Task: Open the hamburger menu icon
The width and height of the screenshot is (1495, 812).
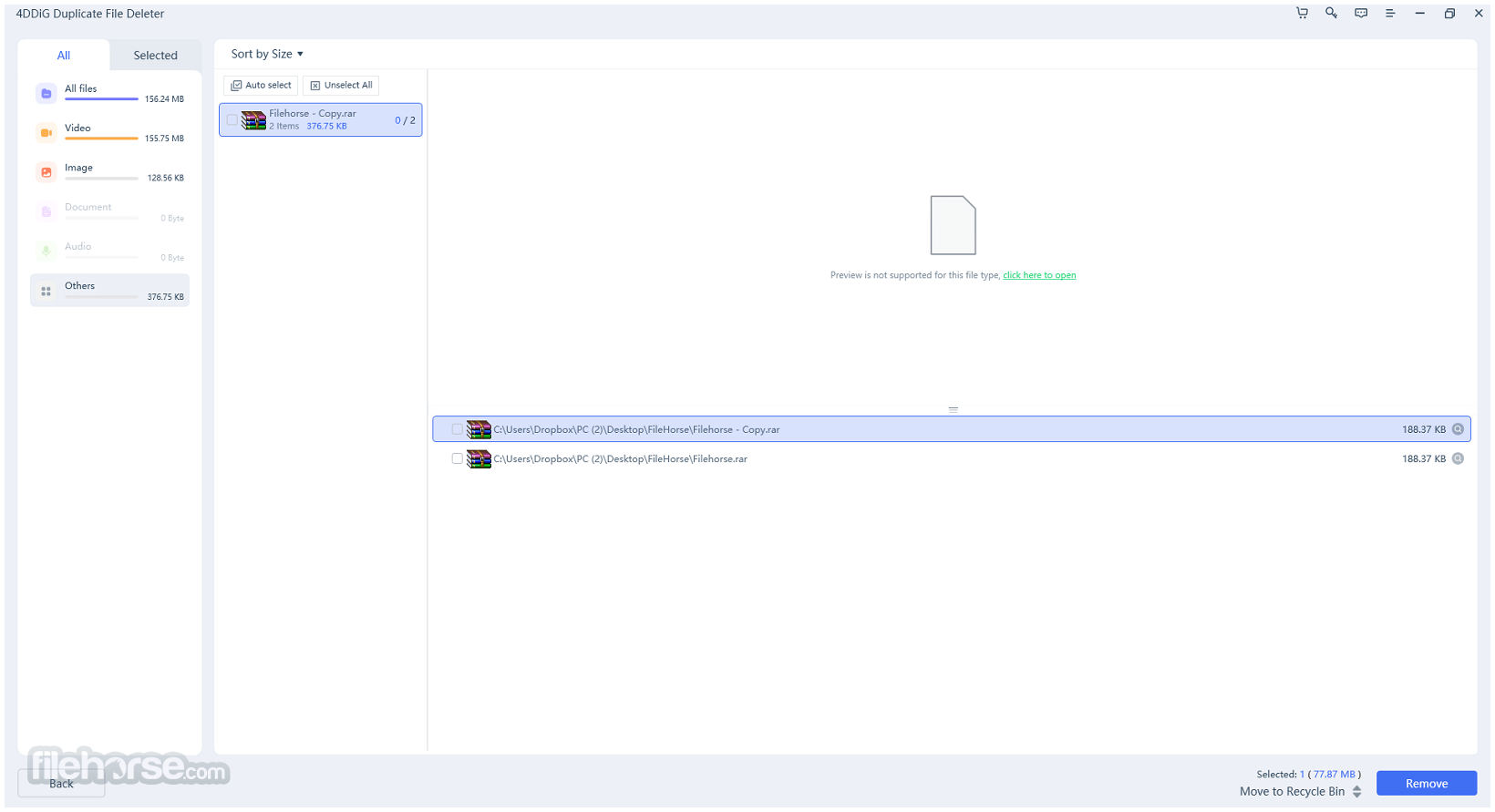Action: point(1390,13)
